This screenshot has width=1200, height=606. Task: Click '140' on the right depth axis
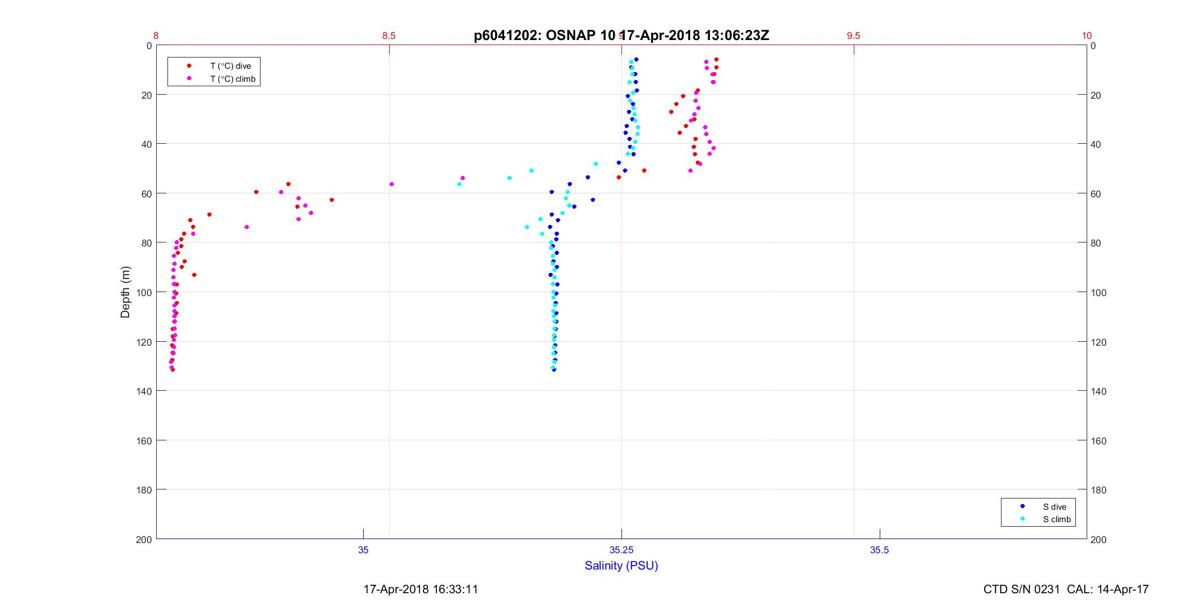(1099, 391)
